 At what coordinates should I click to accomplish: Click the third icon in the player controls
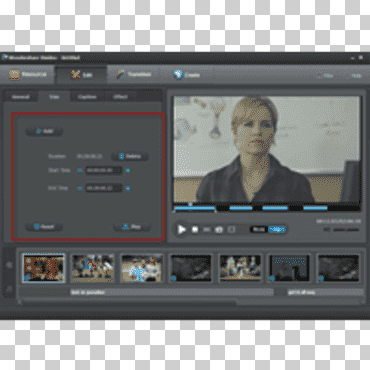click(x=207, y=229)
